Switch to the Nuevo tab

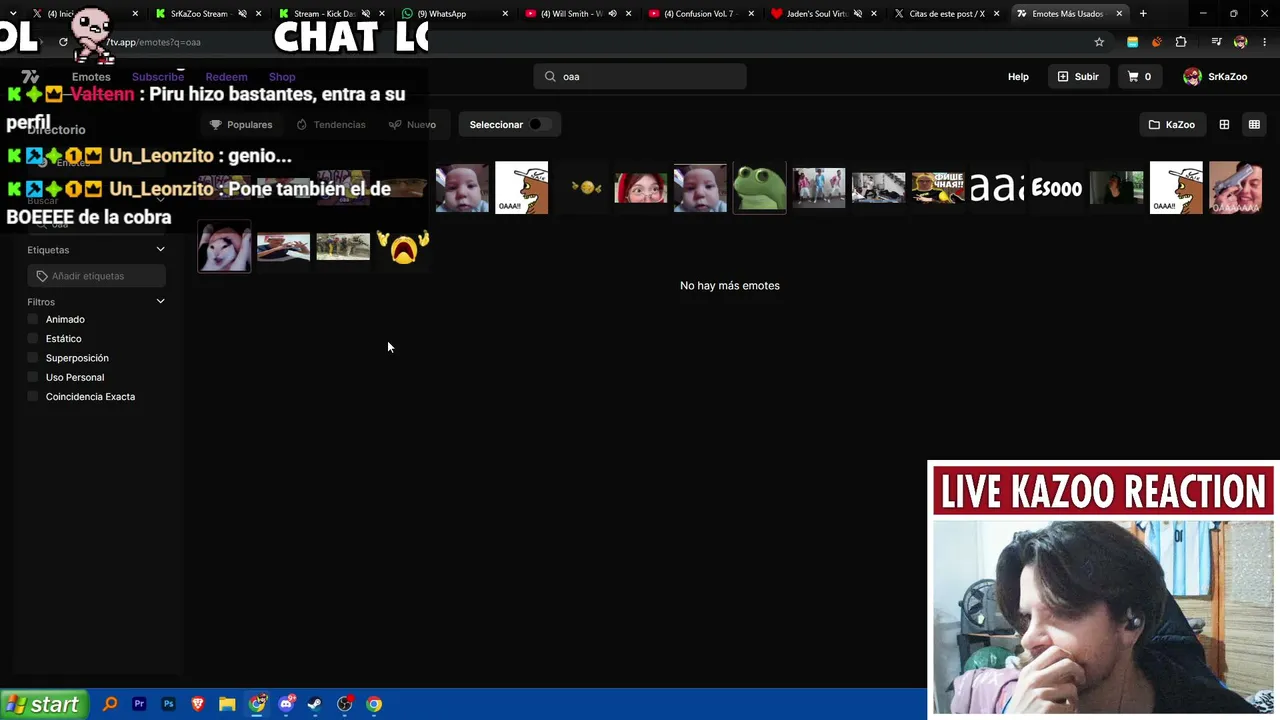(412, 125)
